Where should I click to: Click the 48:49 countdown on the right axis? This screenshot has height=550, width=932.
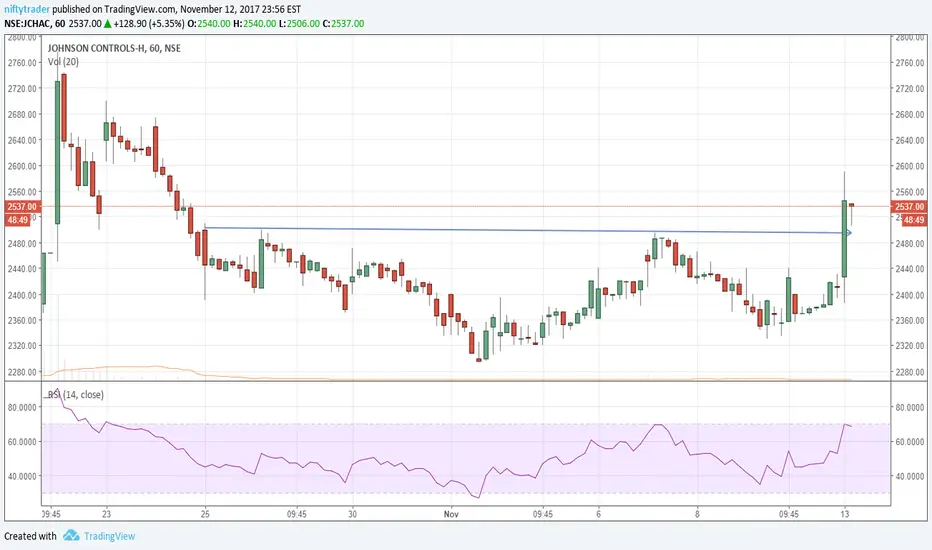tap(914, 220)
